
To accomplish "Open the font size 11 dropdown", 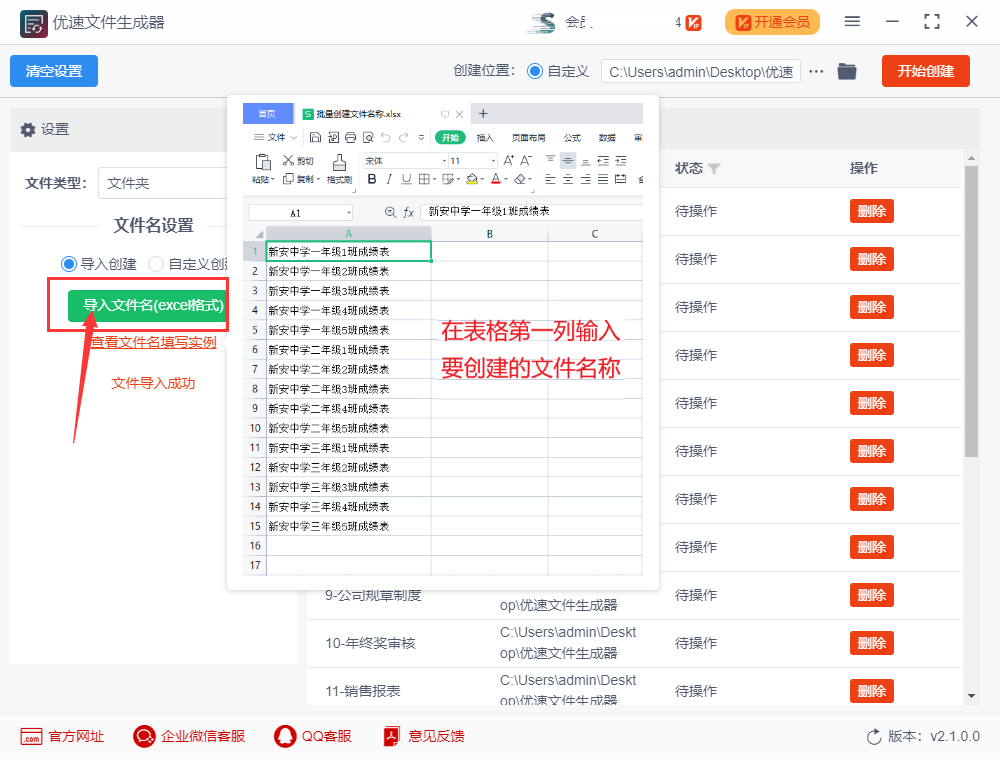I will click(x=493, y=161).
